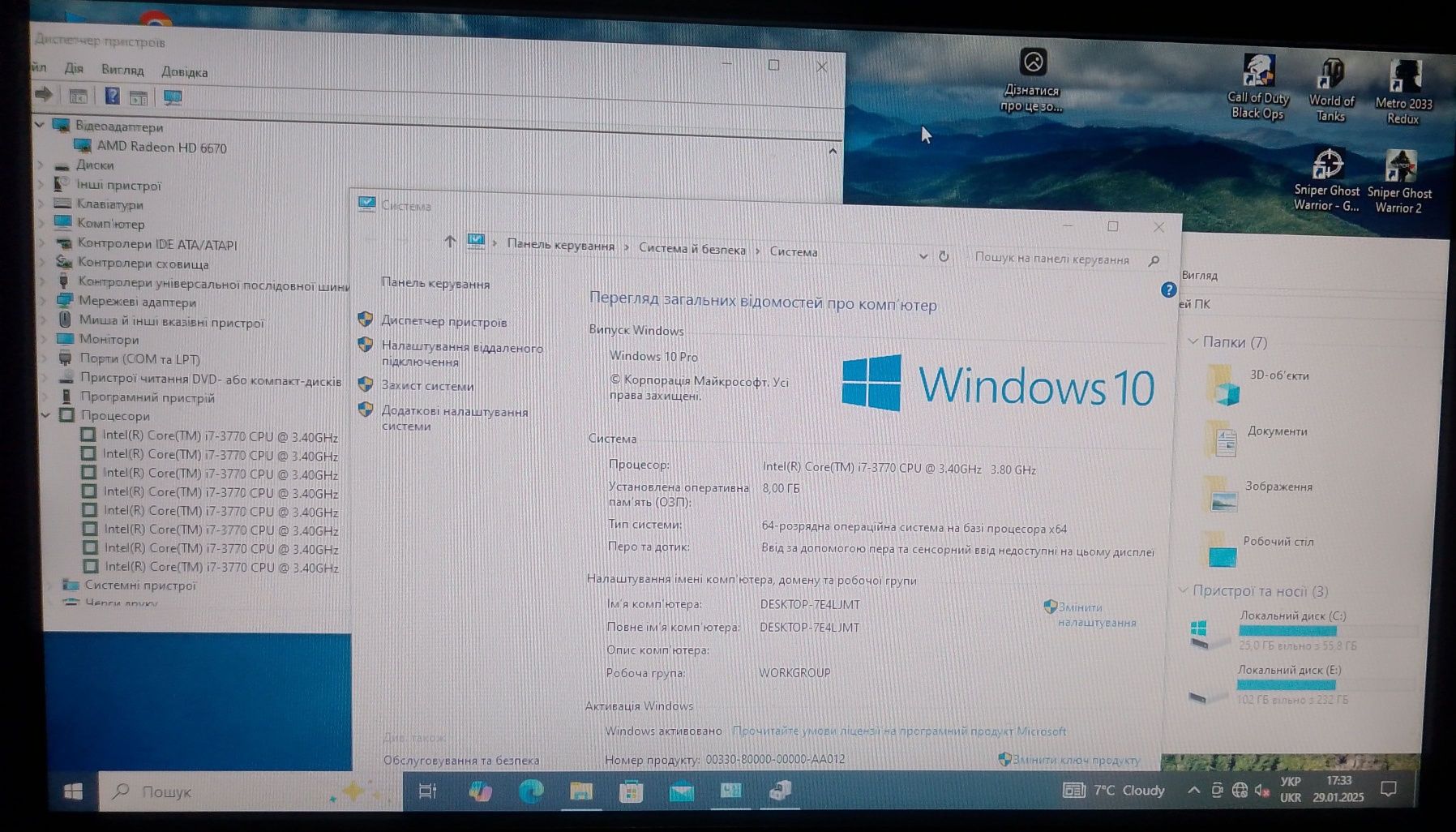Read the Microsoft license terms link

899,731
